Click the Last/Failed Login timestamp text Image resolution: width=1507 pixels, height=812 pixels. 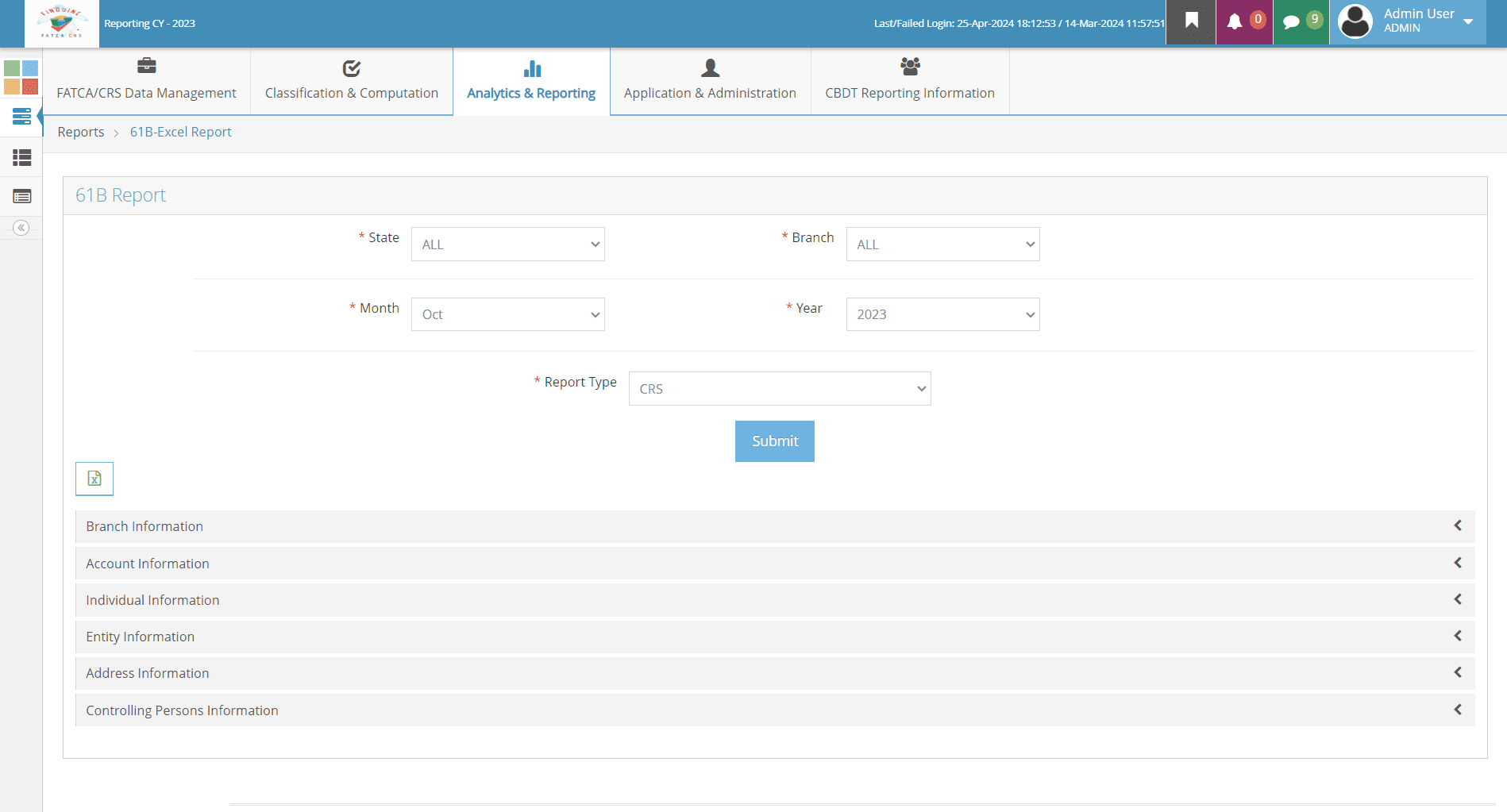pos(1019,24)
